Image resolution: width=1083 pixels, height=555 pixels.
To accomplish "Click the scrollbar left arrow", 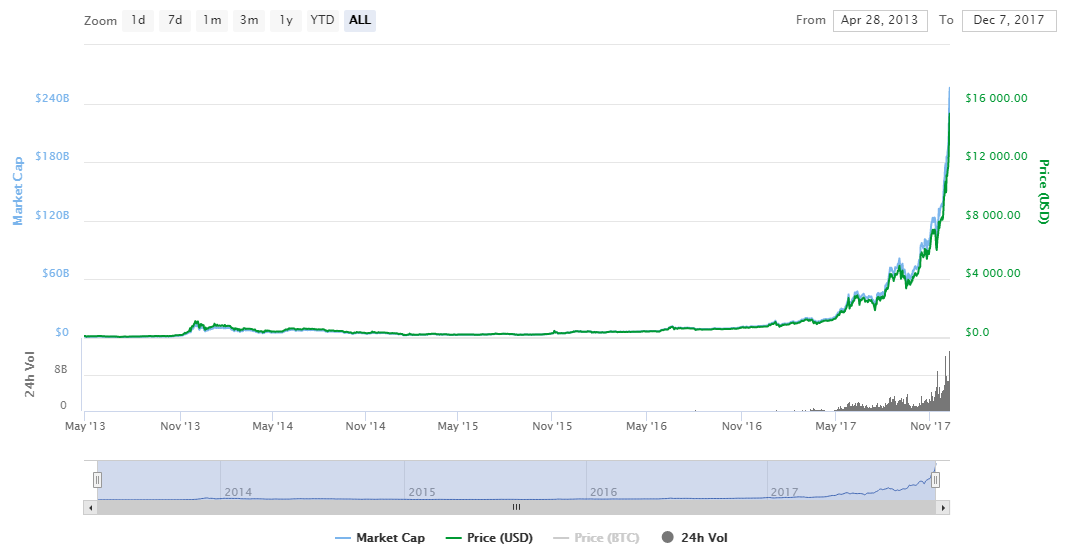I will pos(91,507).
